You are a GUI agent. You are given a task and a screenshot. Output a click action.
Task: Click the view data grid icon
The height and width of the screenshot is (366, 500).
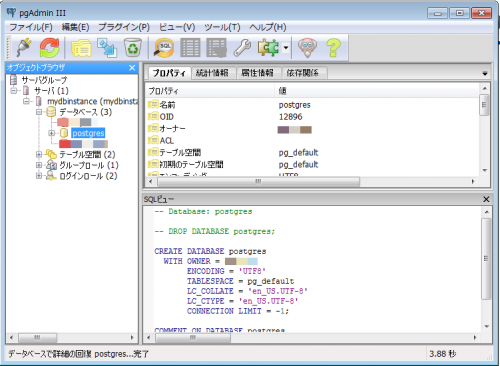(x=190, y=48)
